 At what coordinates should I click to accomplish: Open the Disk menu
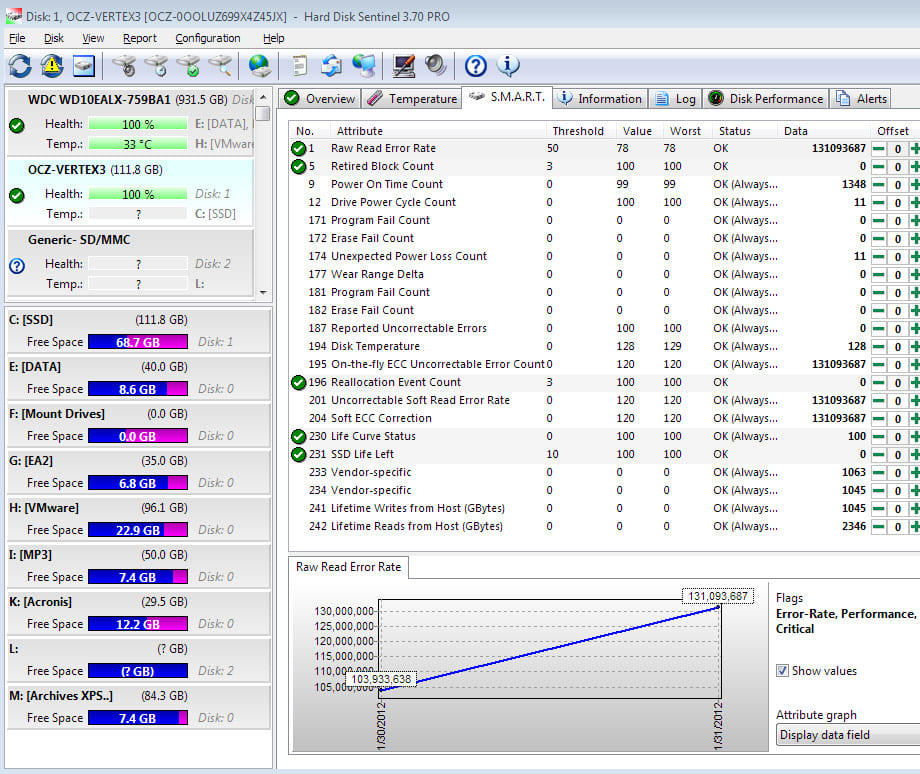pos(53,38)
